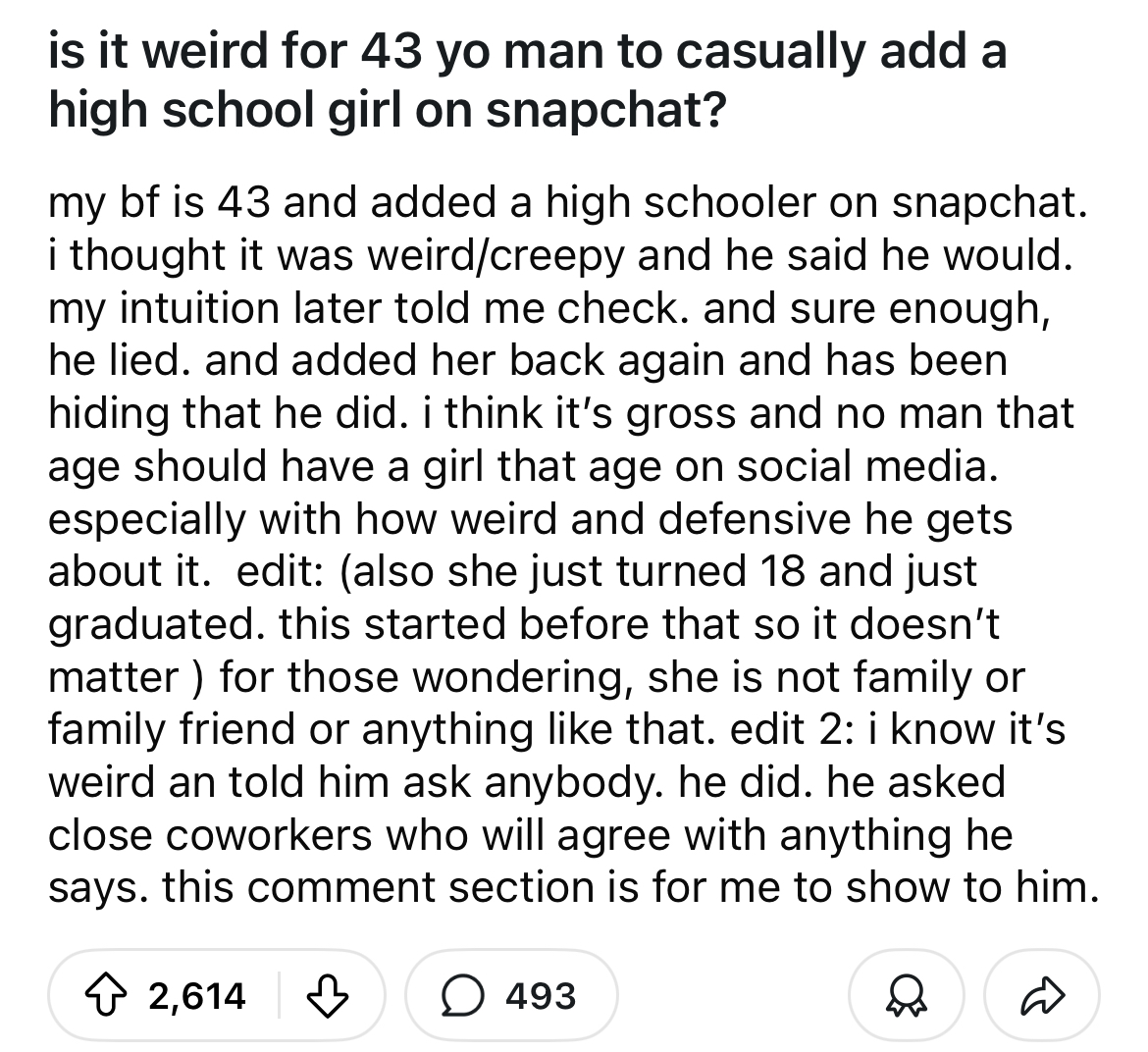The height and width of the screenshot is (1052, 1148).
Task: Click the vote pill divider line
Action: (x=279, y=996)
